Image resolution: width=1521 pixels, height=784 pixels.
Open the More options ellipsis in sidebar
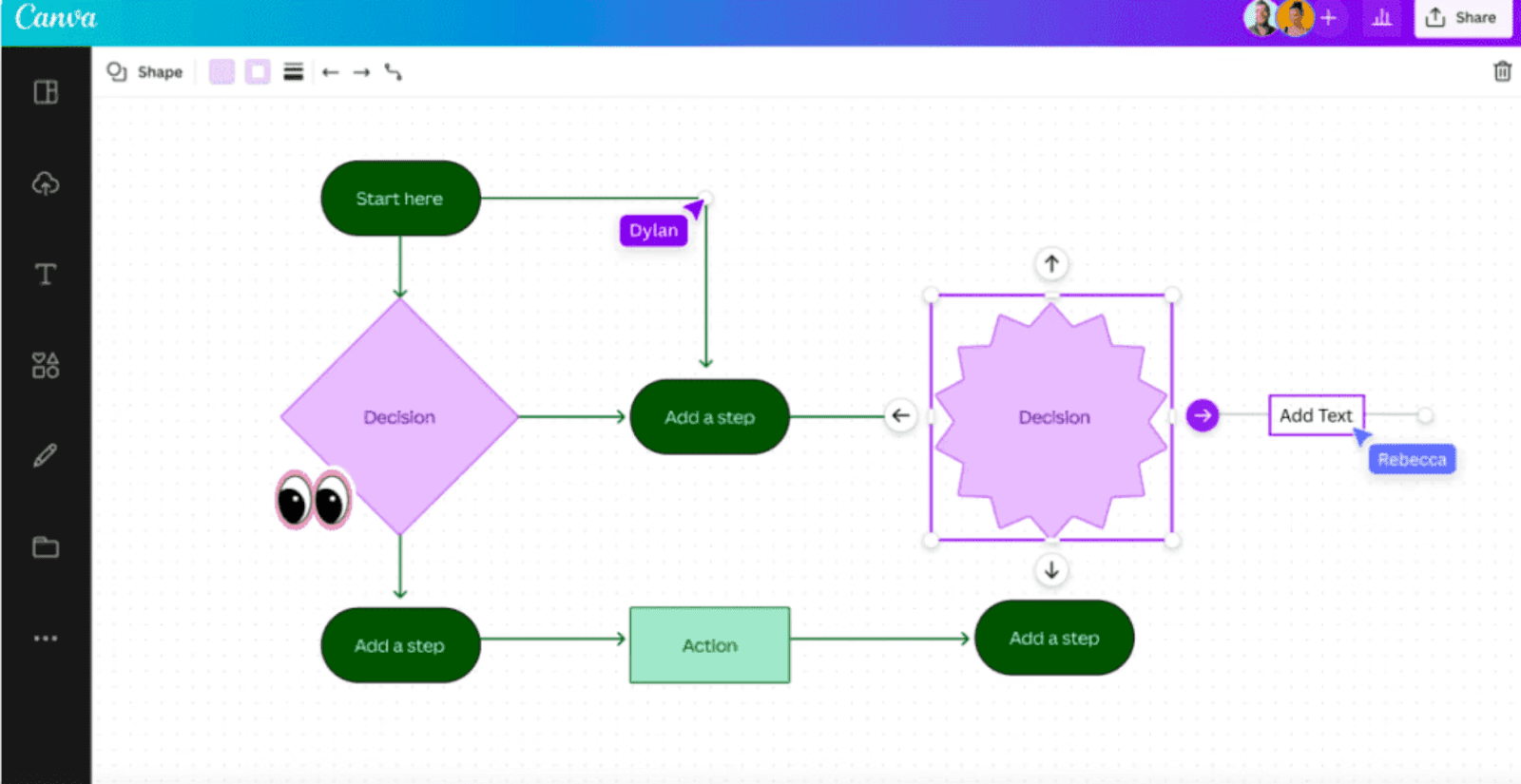click(46, 639)
